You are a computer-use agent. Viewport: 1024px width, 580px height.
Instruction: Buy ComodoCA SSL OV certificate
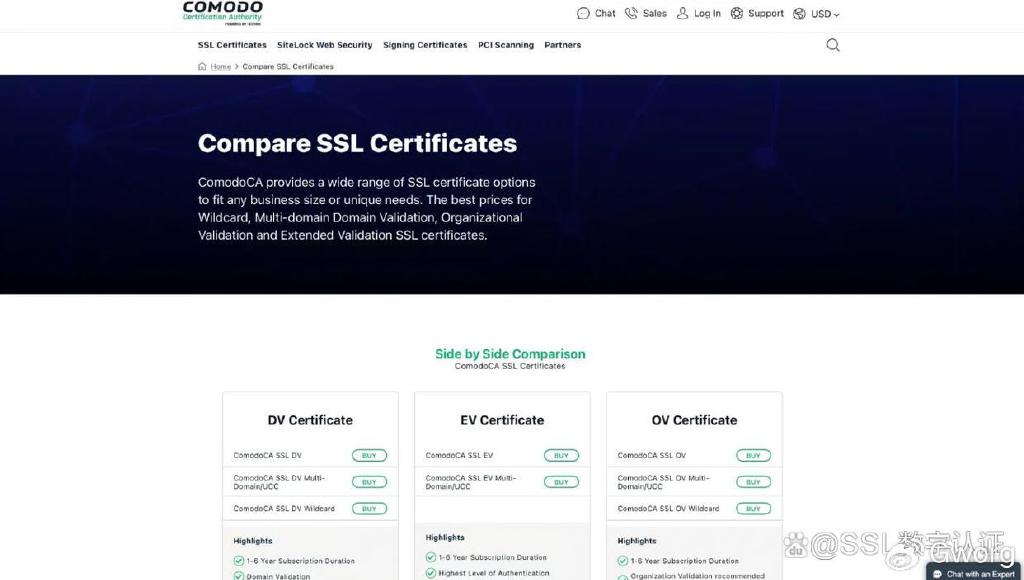click(753, 455)
